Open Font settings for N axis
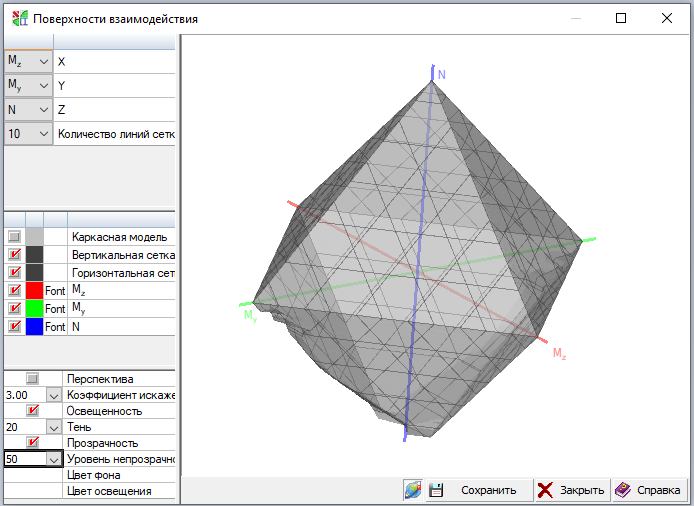This screenshot has width=694, height=506. 55,326
